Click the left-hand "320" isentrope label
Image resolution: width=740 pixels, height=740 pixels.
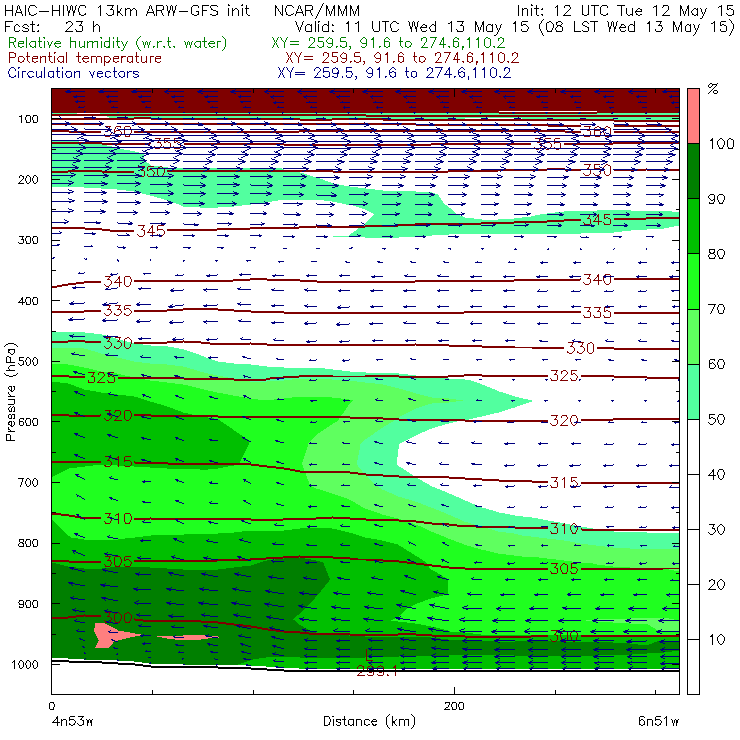coord(118,415)
